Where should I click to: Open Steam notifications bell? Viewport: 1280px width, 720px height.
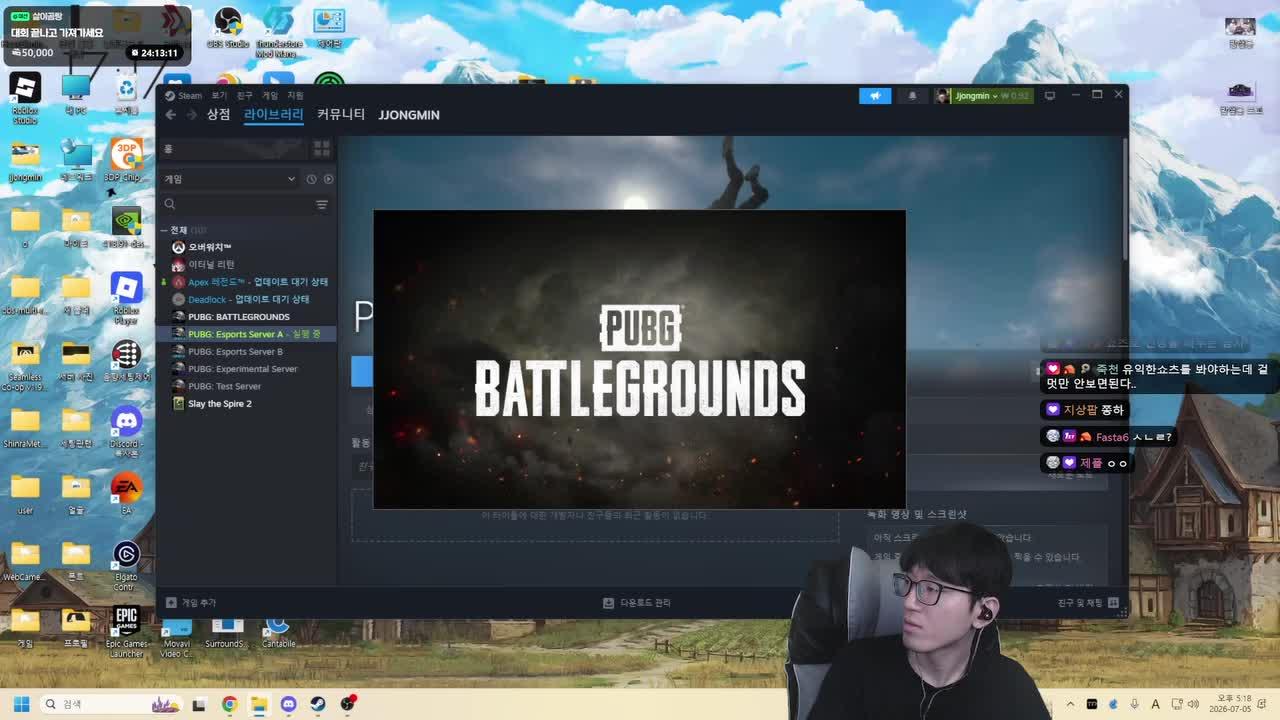click(x=912, y=96)
